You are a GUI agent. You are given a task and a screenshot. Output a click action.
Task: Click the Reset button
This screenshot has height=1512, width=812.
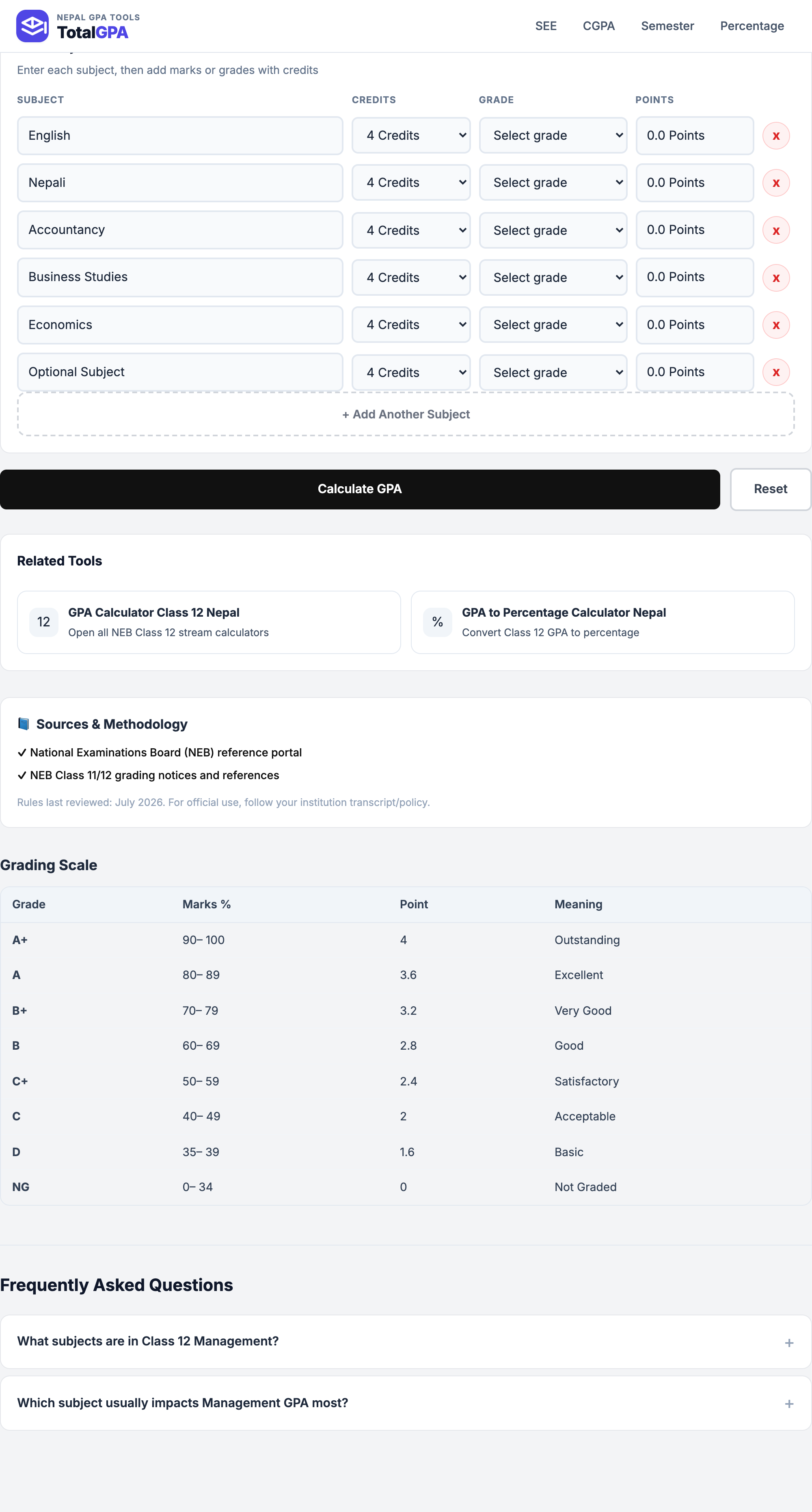[x=770, y=489]
